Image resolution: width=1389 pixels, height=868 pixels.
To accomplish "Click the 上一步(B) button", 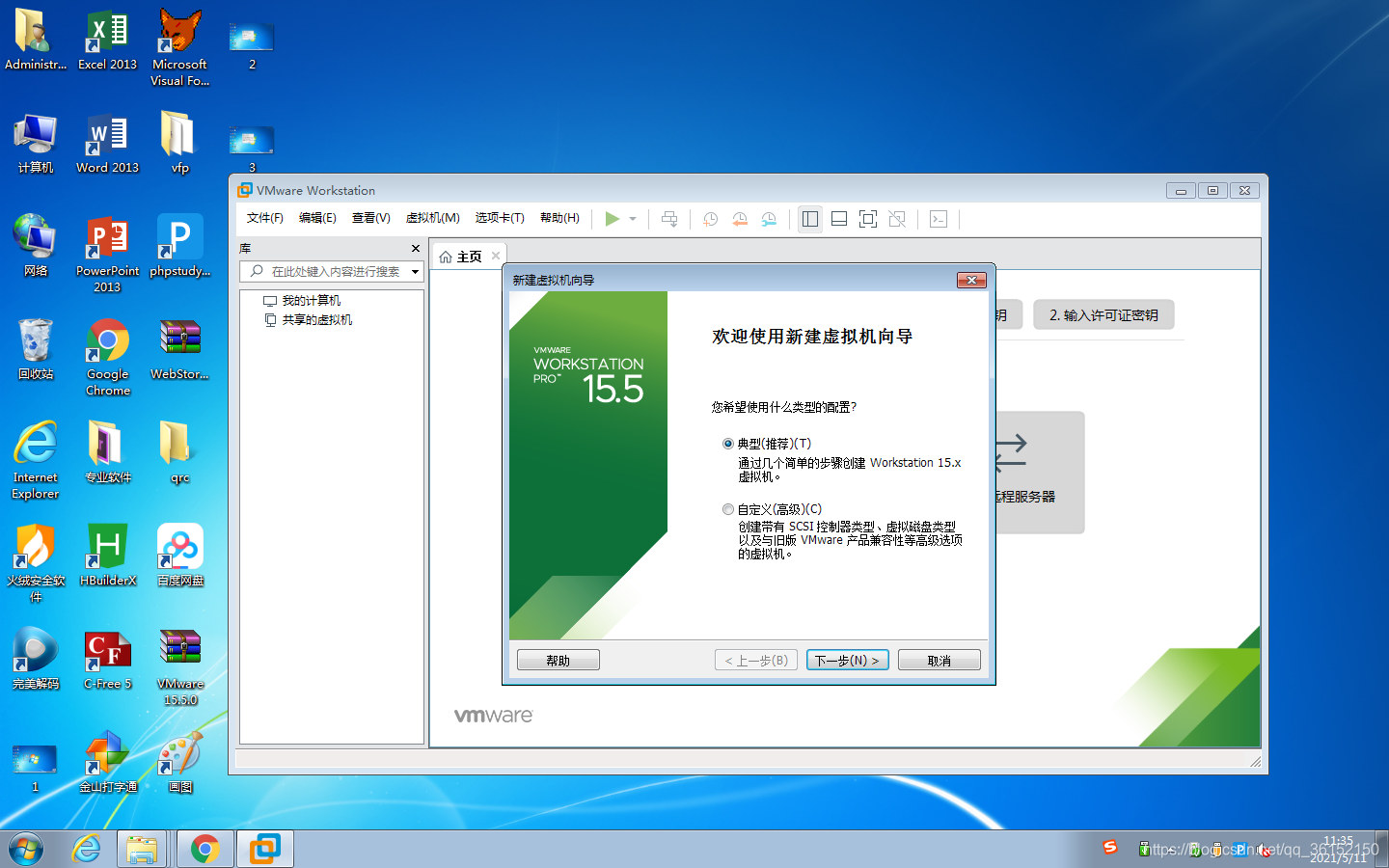I will [x=756, y=660].
